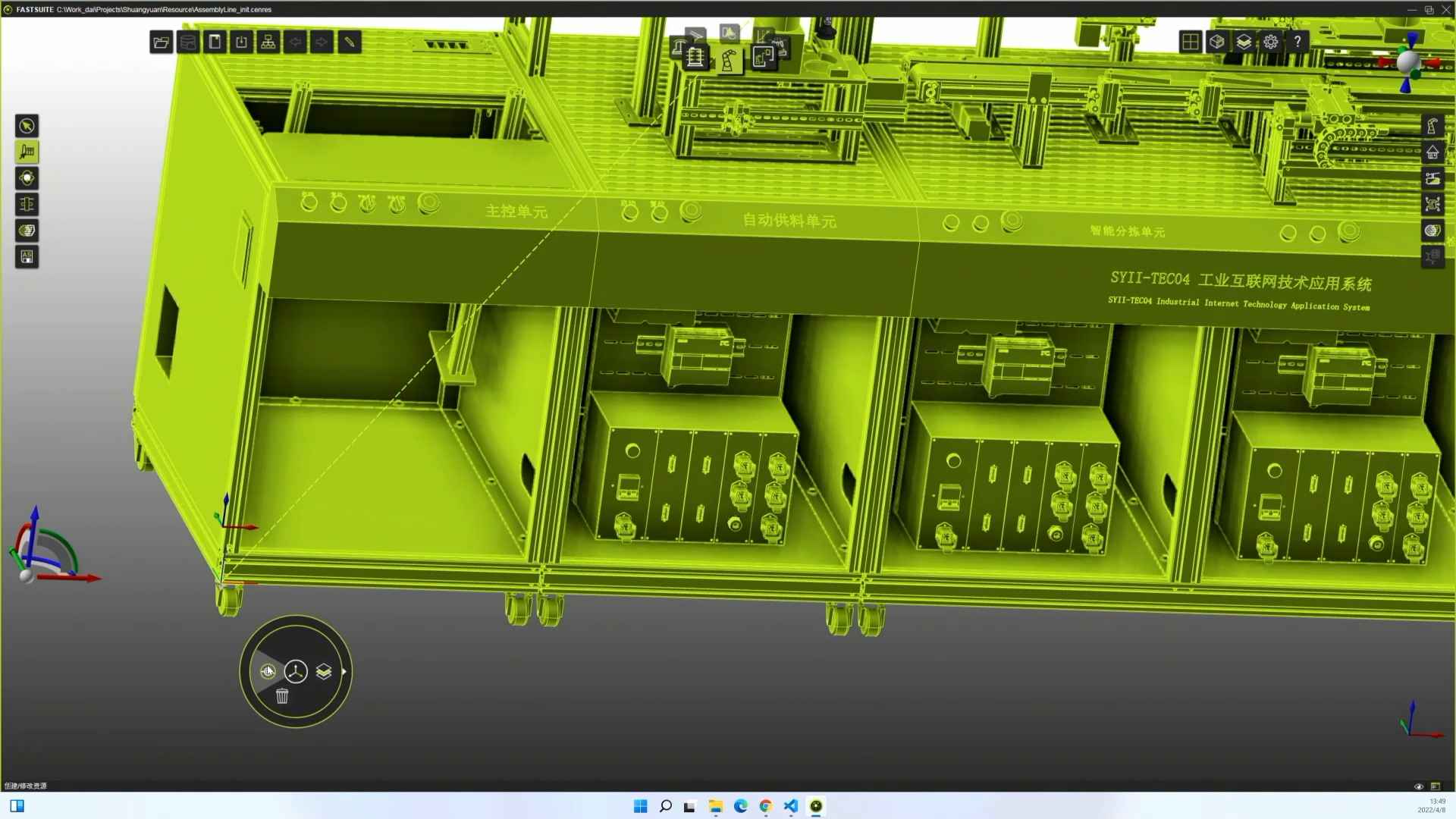
Task: Open project folder icon in top toolbar
Action: click(161, 42)
